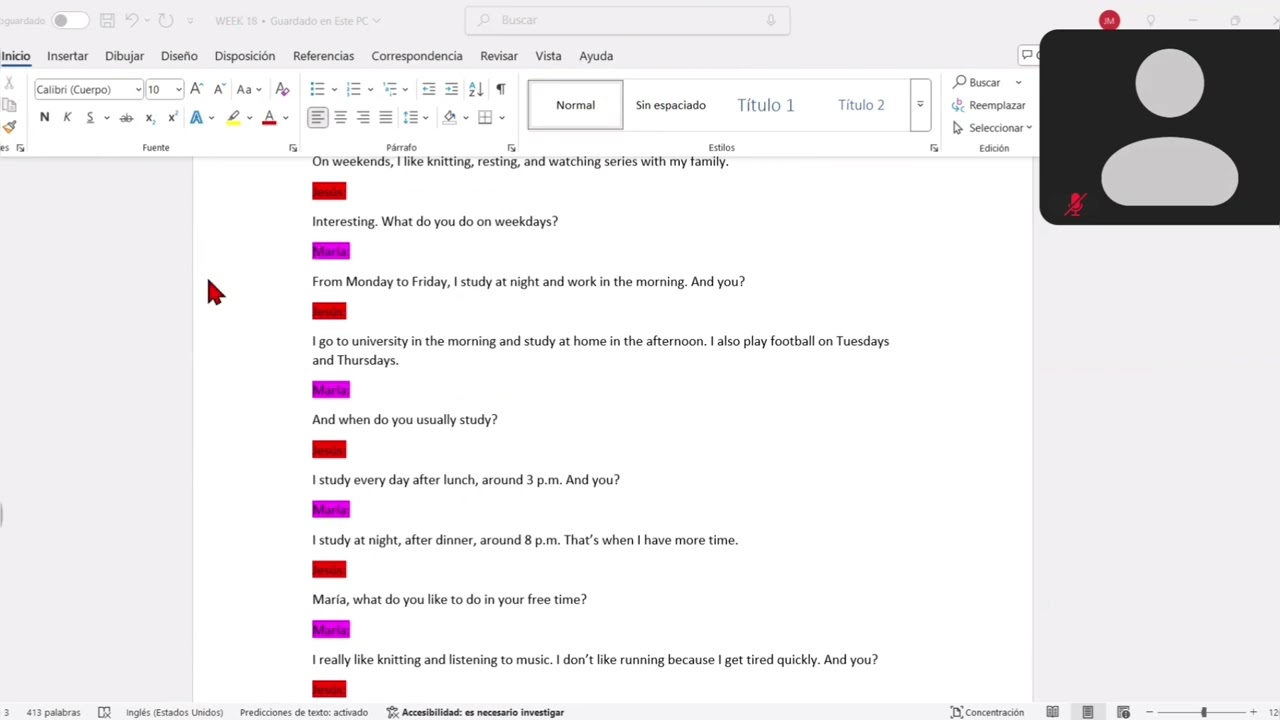Click the 413 palabras word count
This screenshot has width=1280, height=720.
53,712
